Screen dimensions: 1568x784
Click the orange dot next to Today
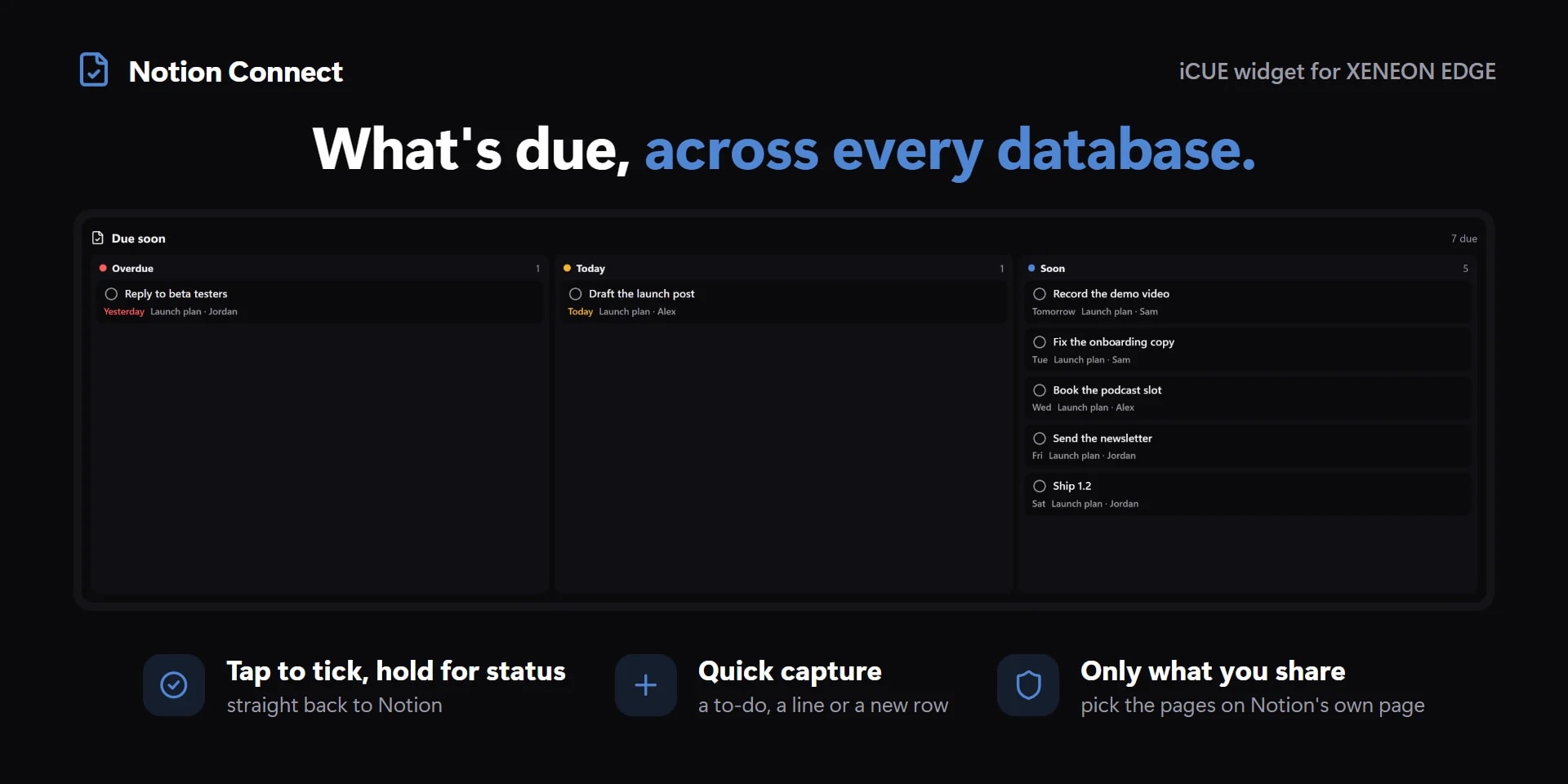point(567,268)
